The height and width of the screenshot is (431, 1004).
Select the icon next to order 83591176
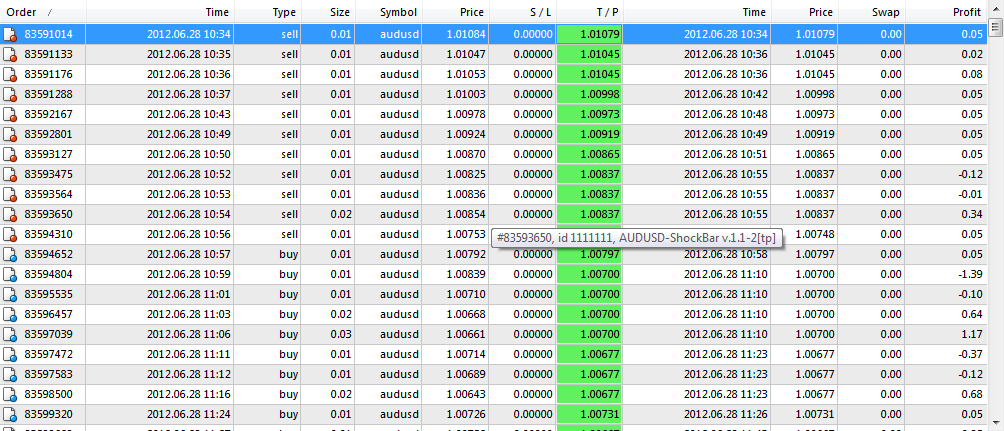click(10, 75)
